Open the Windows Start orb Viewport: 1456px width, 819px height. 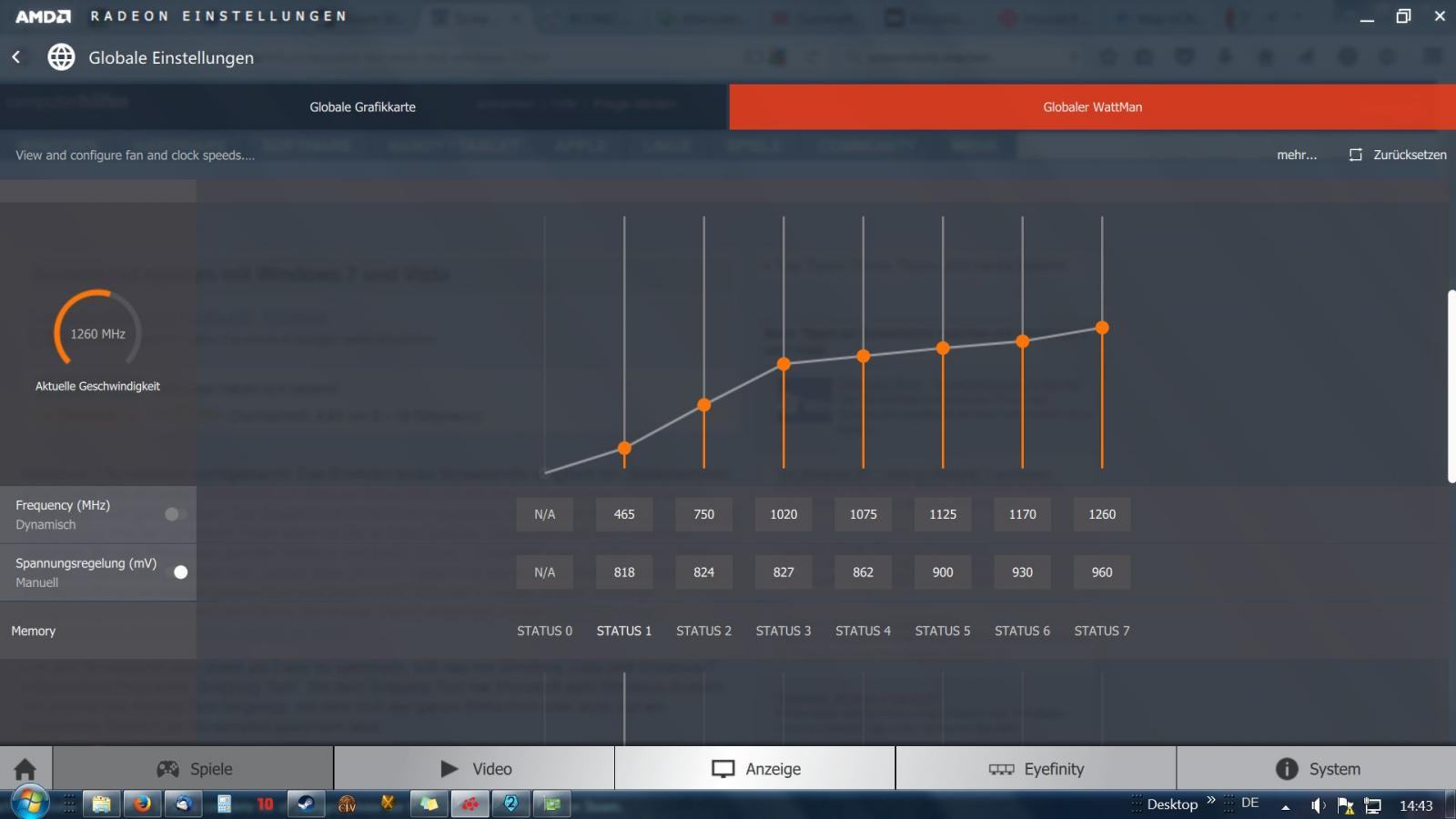point(29,803)
